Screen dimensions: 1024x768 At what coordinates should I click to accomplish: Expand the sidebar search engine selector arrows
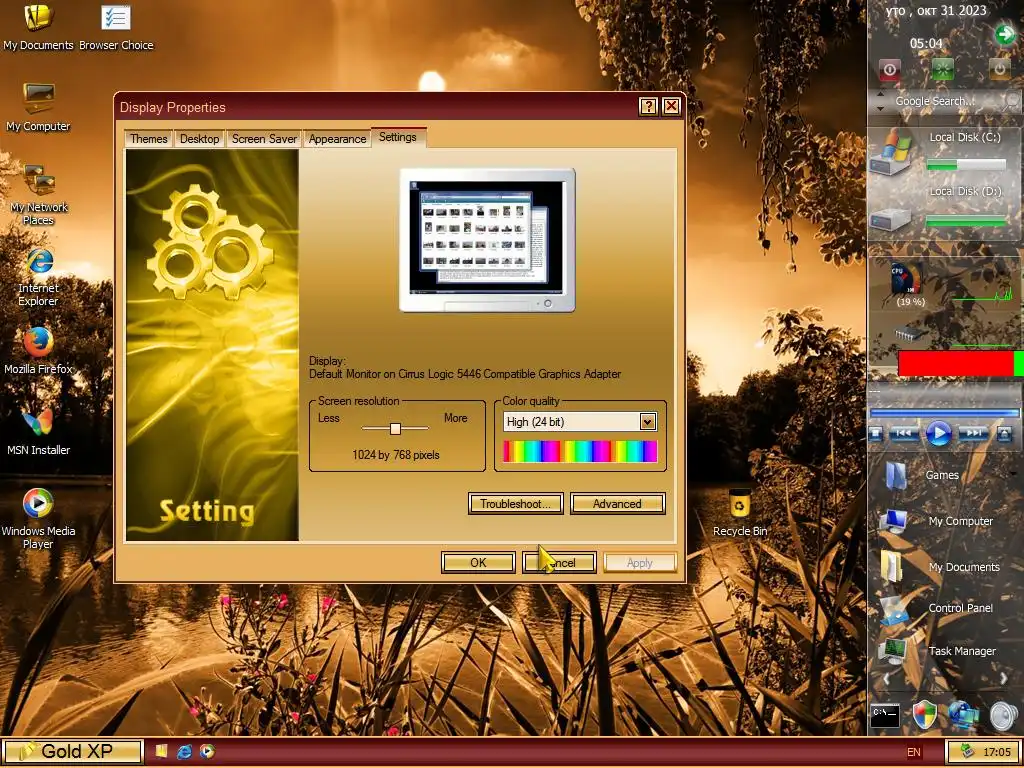[x=880, y=101]
